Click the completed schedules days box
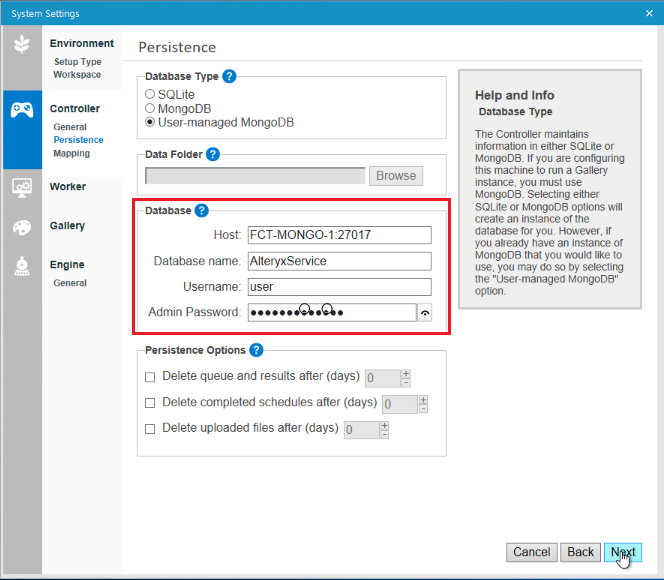 pos(400,404)
